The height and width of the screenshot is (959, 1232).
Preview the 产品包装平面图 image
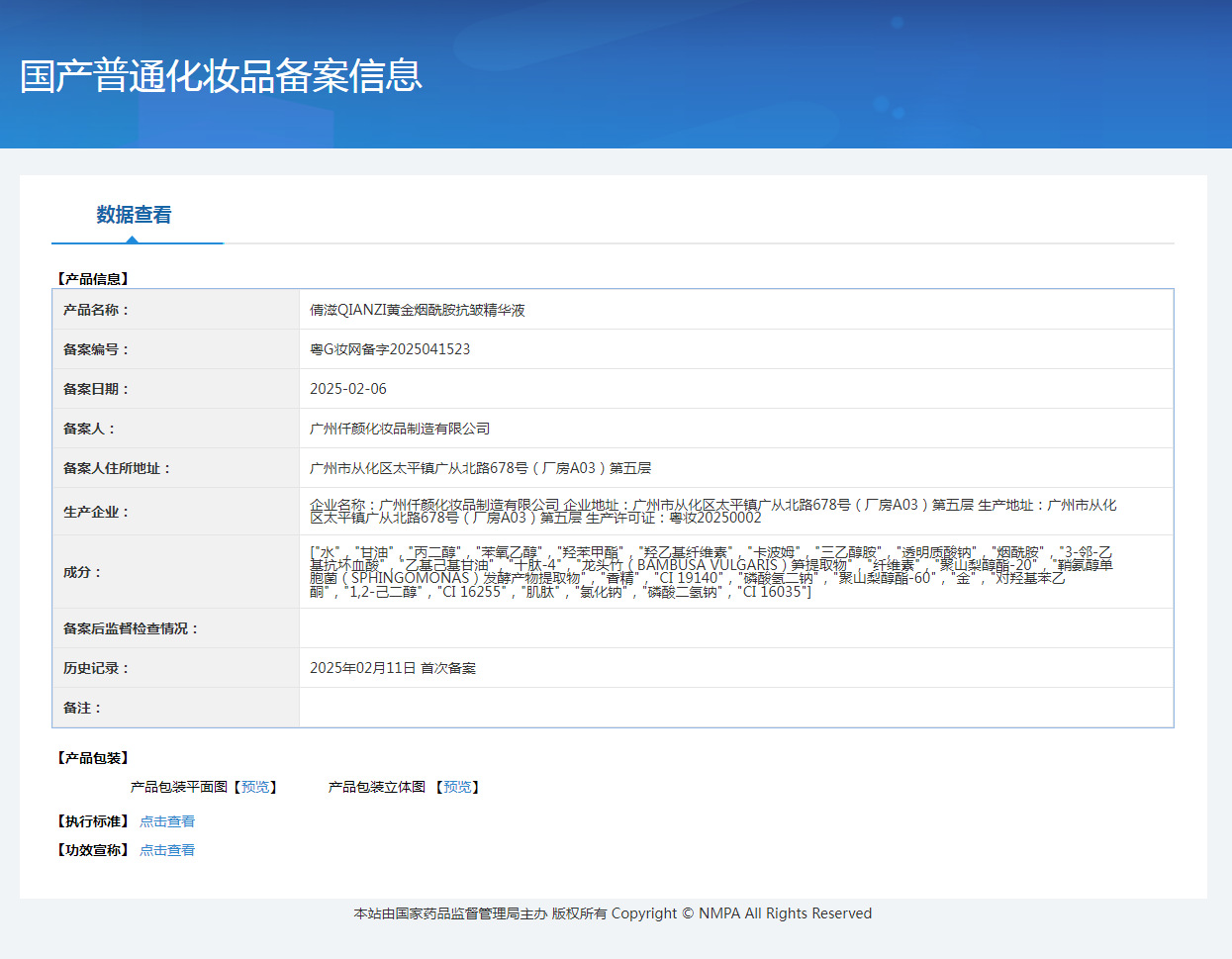click(x=255, y=787)
